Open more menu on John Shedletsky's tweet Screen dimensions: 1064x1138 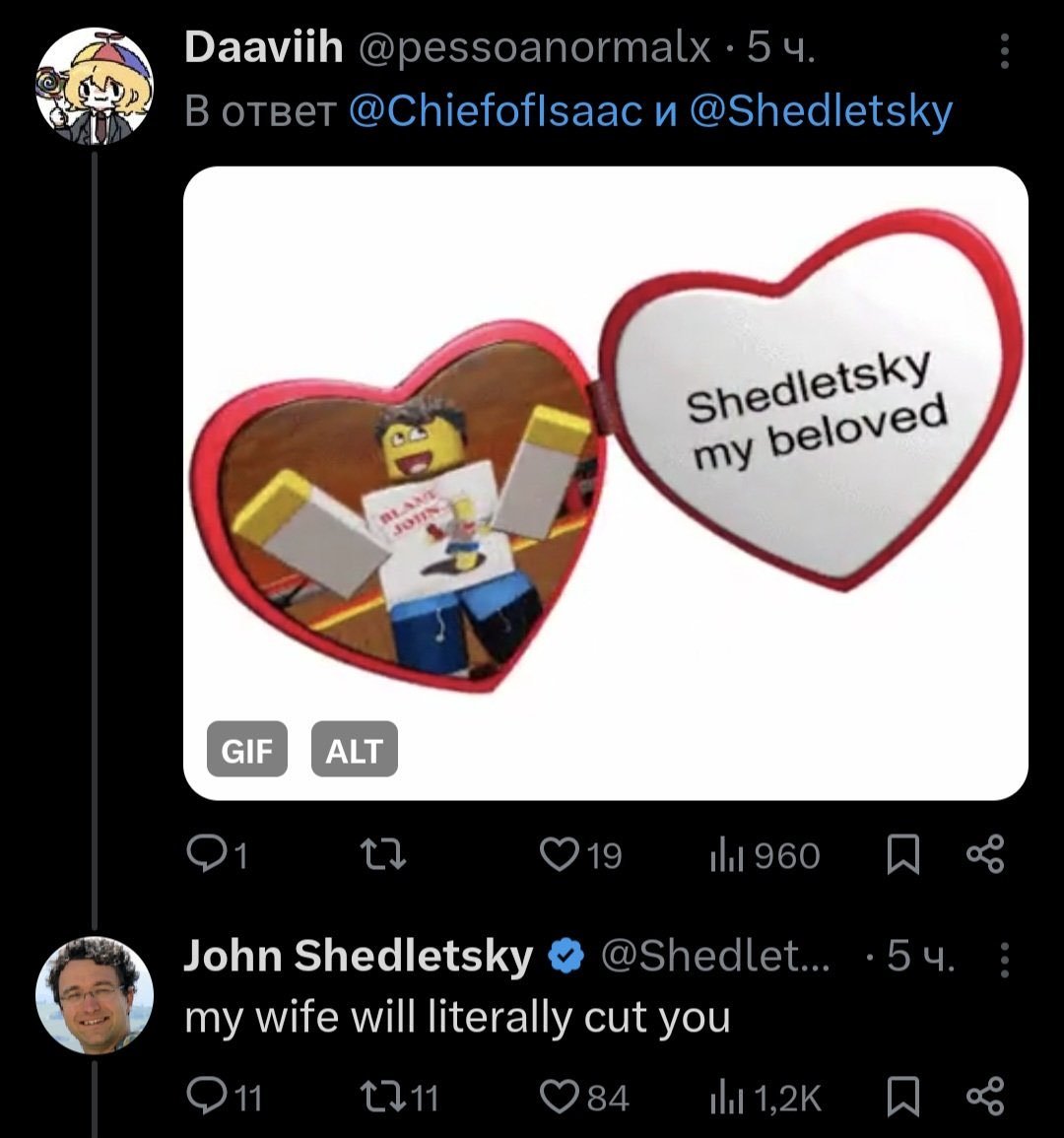1004,957
